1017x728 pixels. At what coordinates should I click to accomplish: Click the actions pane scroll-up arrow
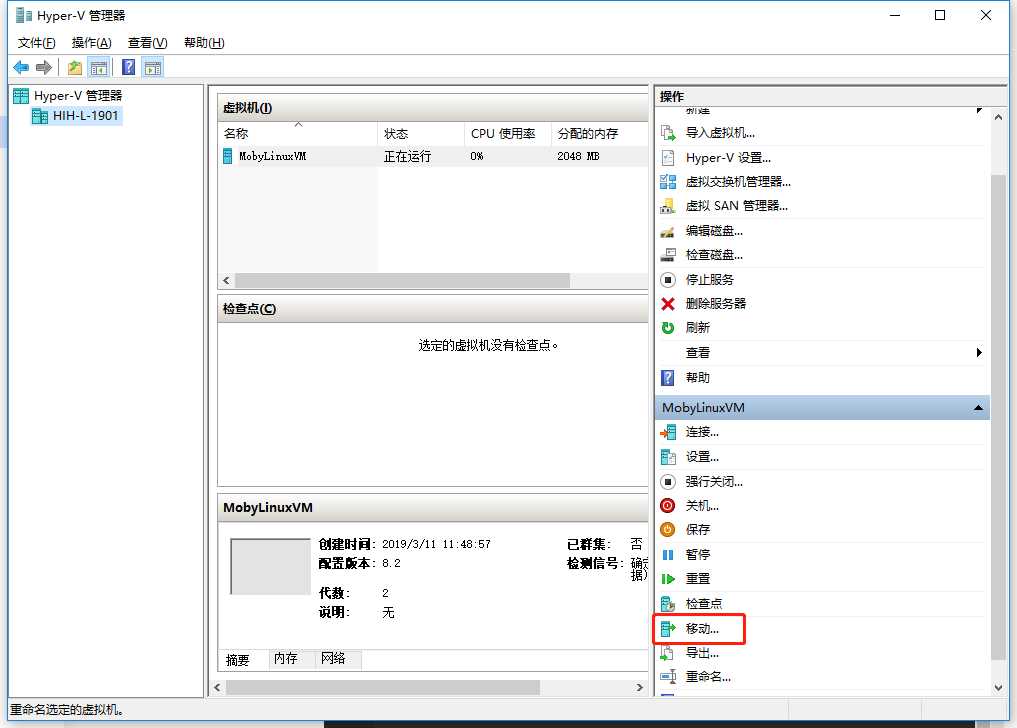[998, 117]
